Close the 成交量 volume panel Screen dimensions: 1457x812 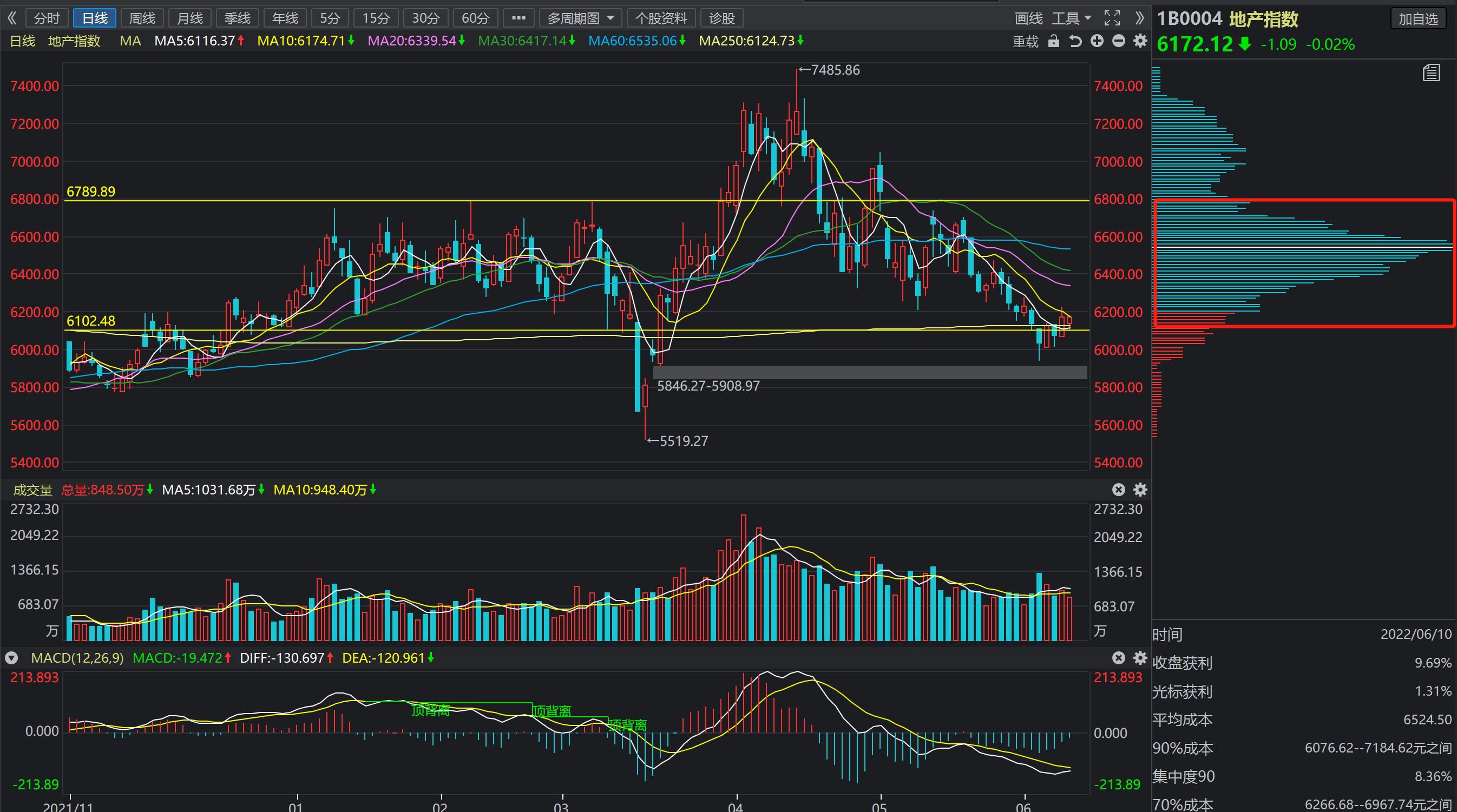pyautogui.click(x=1118, y=490)
